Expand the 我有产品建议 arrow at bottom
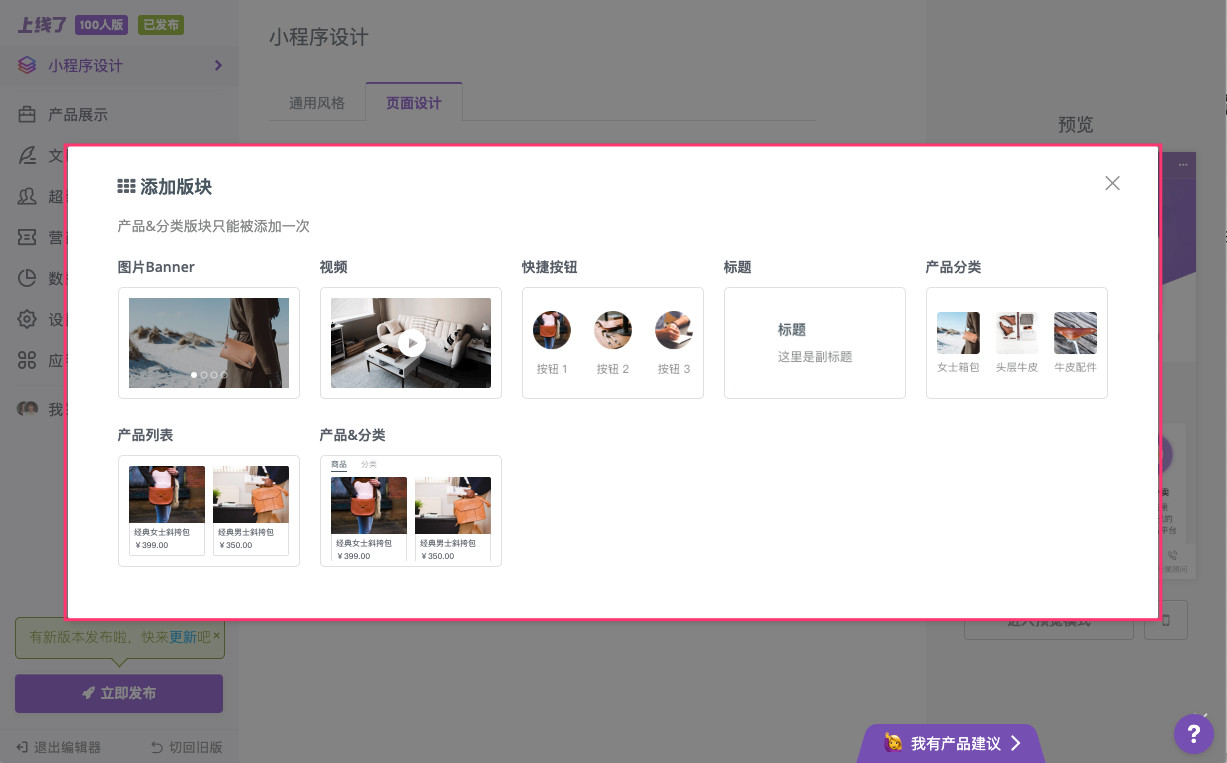 coord(1017,743)
